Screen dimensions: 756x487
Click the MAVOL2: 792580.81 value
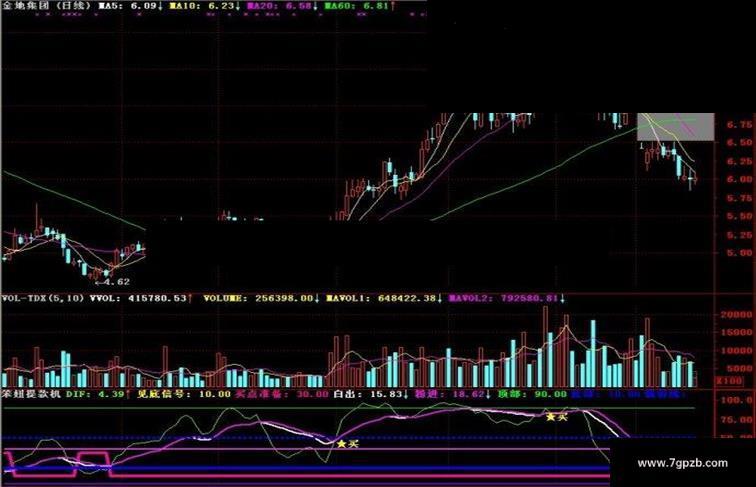(x=506, y=298)
